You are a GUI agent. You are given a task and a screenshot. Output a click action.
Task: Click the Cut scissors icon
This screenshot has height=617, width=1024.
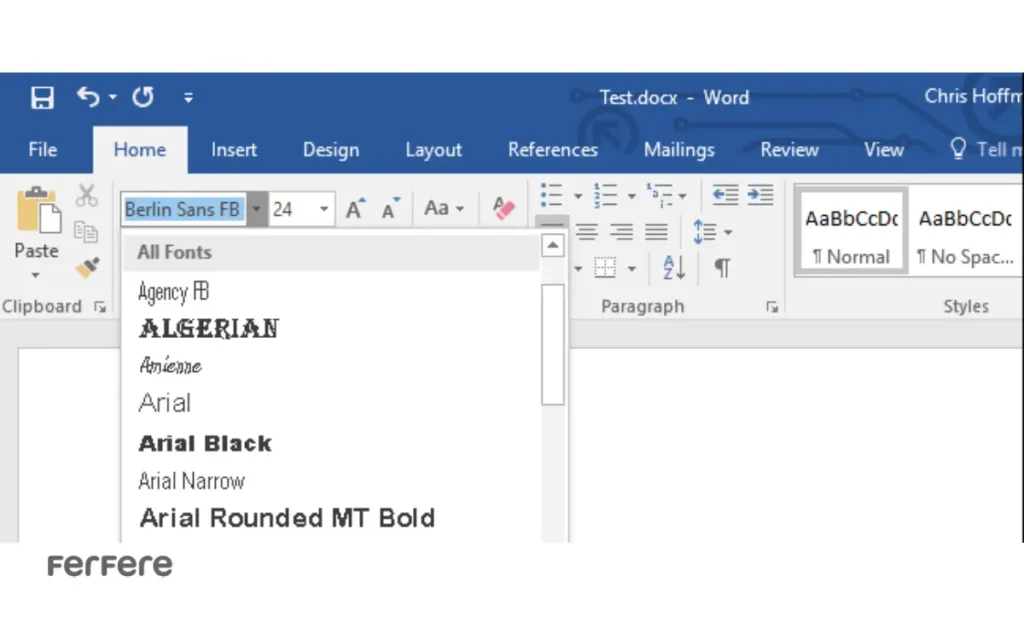coord(87,195)
